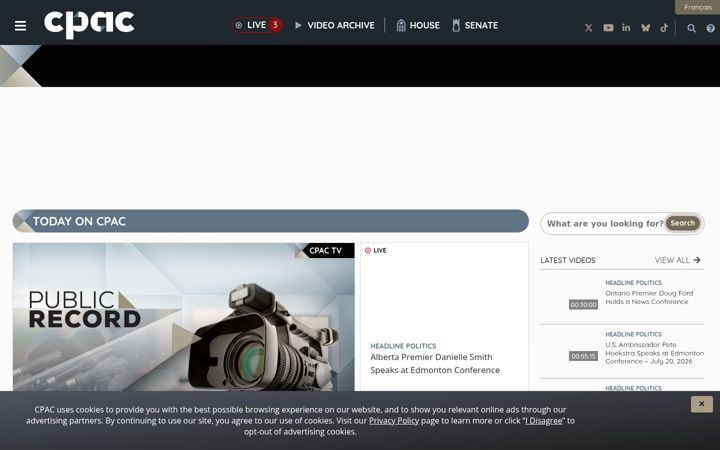Open the House section

coord(418,25)
